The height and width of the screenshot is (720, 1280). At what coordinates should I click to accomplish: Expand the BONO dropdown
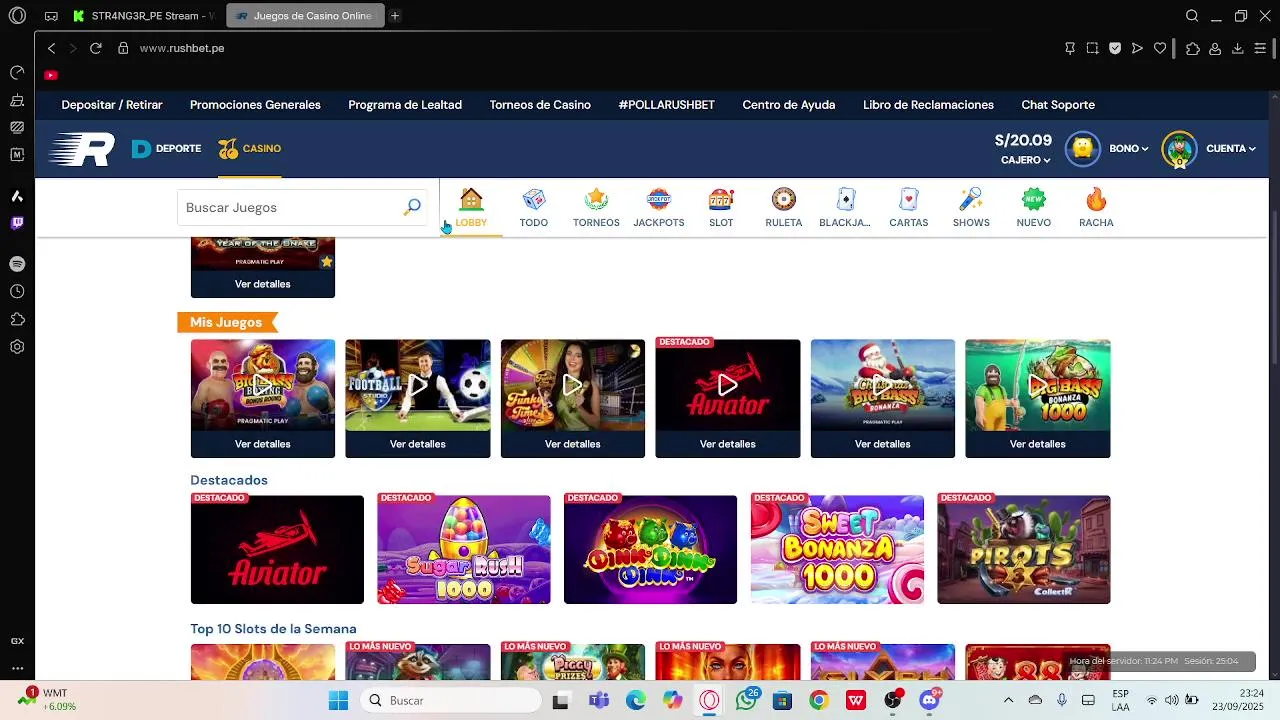tap(1128, 148)
